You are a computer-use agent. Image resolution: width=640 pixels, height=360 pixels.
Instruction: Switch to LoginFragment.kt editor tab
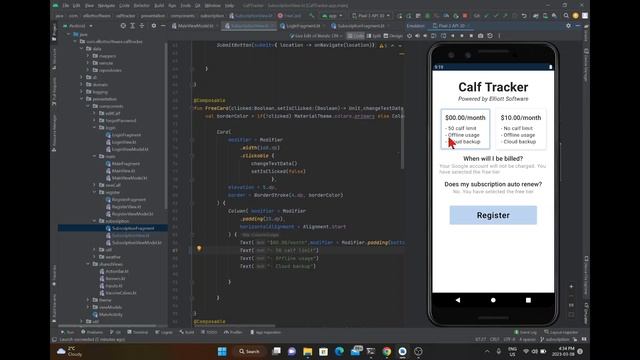(302, 26)
